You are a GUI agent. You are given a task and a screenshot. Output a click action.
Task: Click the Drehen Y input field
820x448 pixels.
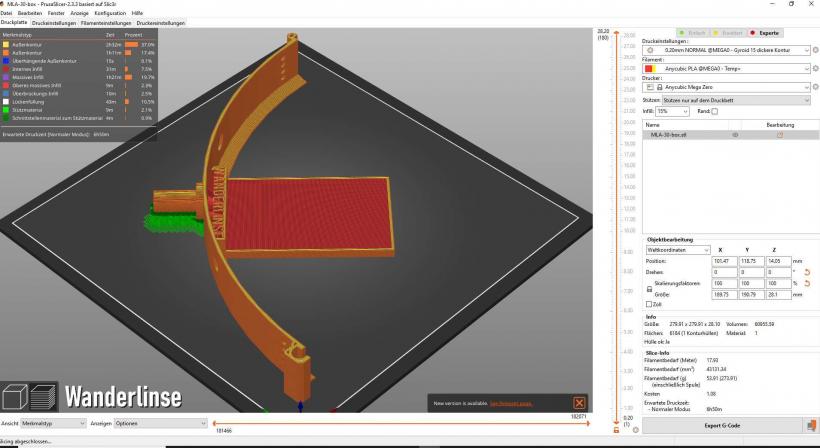point(751,272)
